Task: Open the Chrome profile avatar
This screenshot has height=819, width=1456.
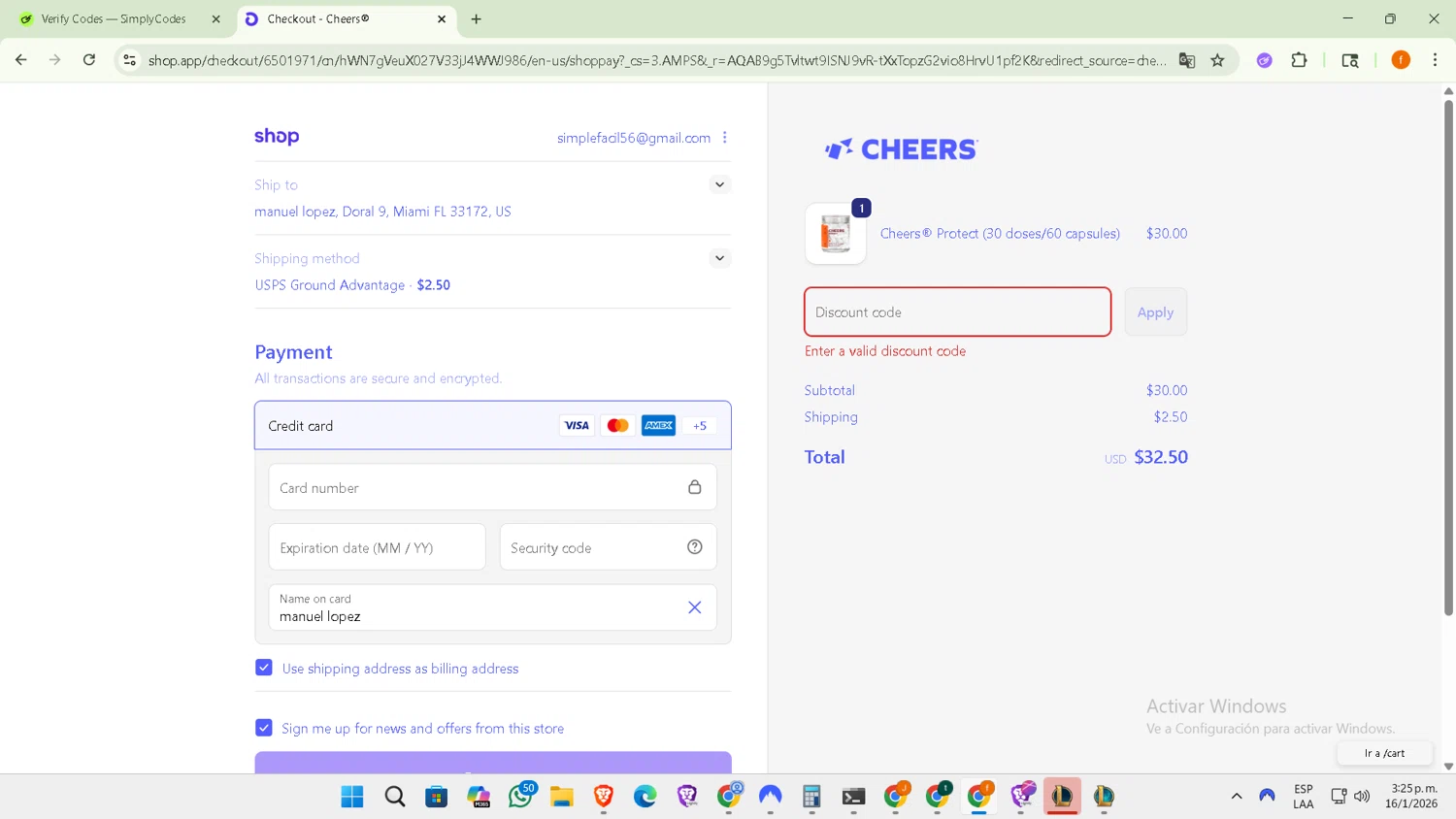Action: (x=1401, y=60)
